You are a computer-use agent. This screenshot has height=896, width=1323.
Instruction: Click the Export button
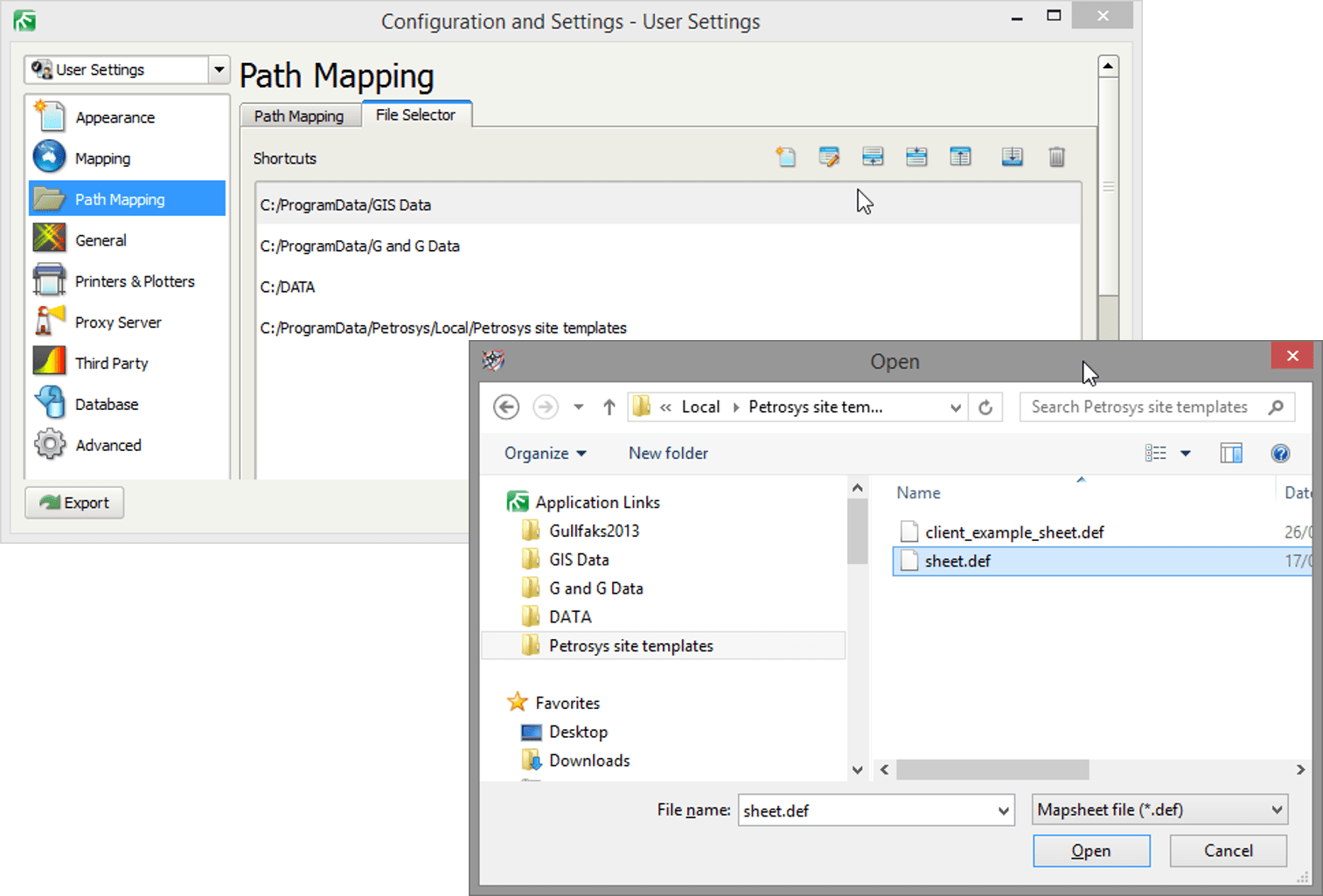[x=74, y=503]
